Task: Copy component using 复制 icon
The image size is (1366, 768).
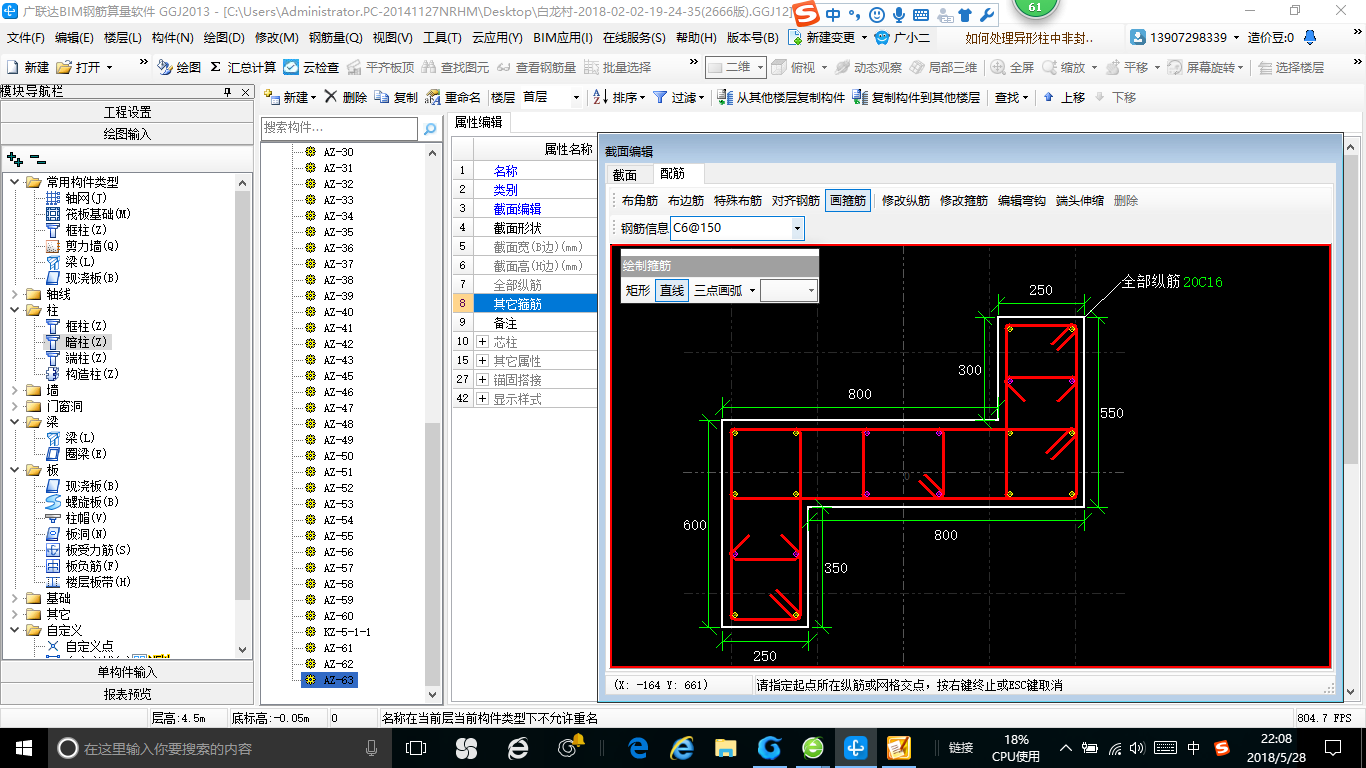Action: [396, 97]
